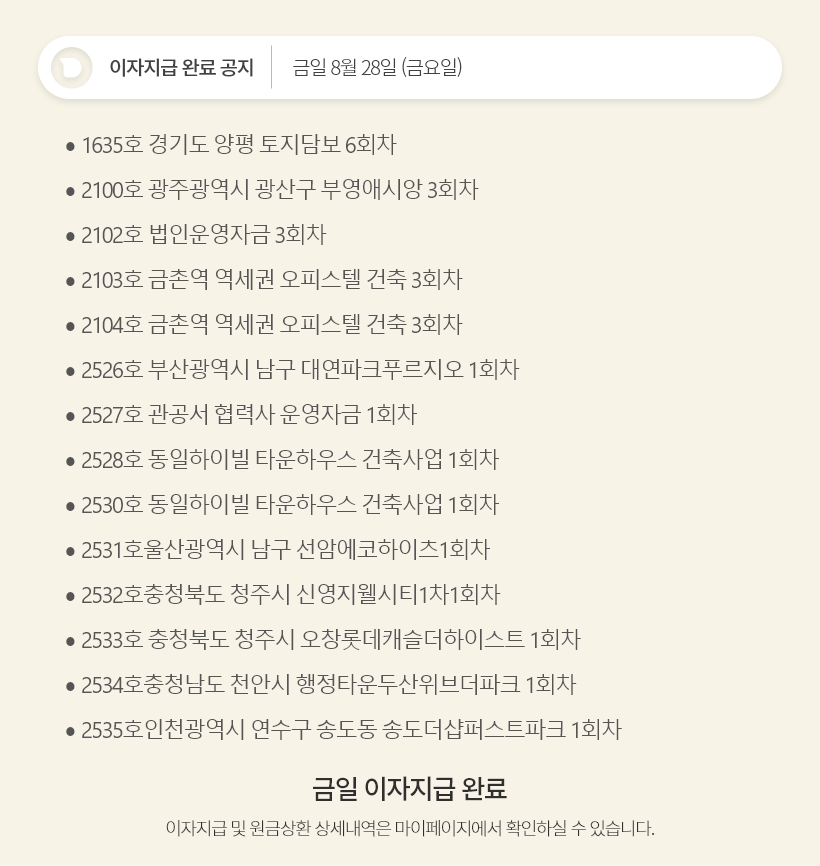Viewport: 820px width, 866px height.
Task: Select the 1635호 경기도 양평 토지담보 item
Action: click(x=239, y=145)
